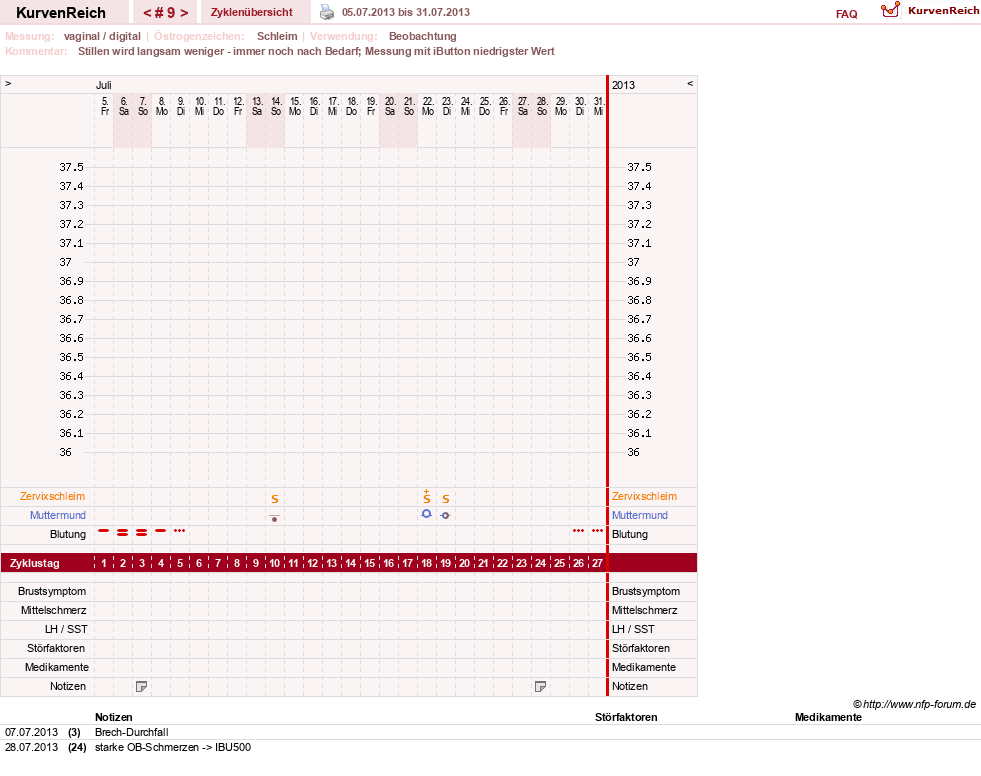Click the Medikamente column heading below chart
981x776 pixels.
tap(828, 717)
